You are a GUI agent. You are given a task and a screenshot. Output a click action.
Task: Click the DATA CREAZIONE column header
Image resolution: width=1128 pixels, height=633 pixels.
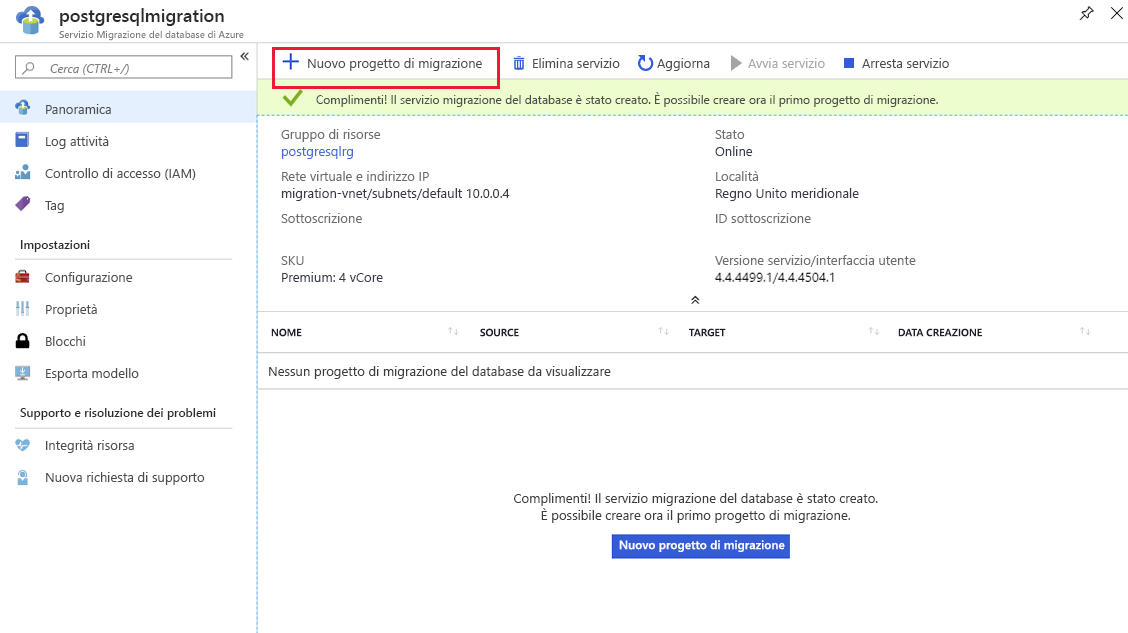point(940,332)
